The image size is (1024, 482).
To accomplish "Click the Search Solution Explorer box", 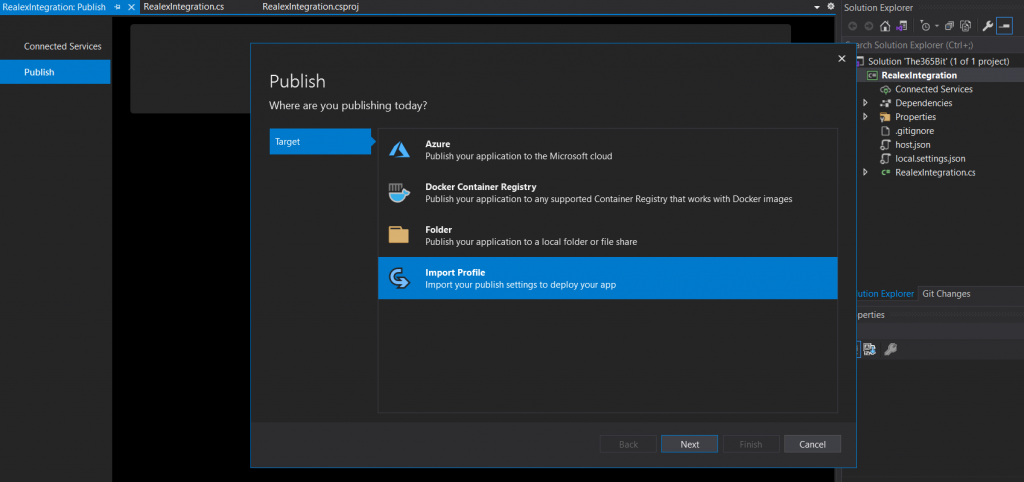I will coord(933,45).
